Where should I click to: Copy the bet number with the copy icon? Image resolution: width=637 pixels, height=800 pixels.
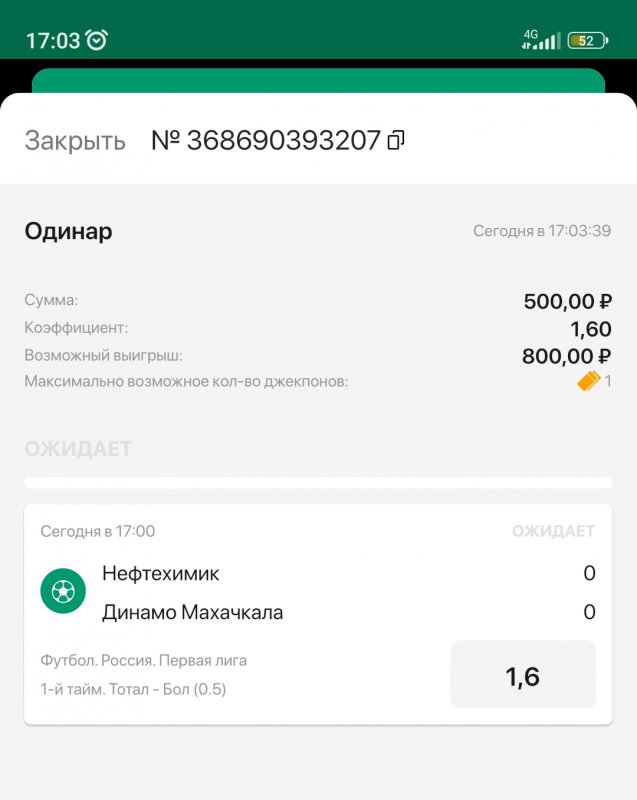click(x=396, y=140)
